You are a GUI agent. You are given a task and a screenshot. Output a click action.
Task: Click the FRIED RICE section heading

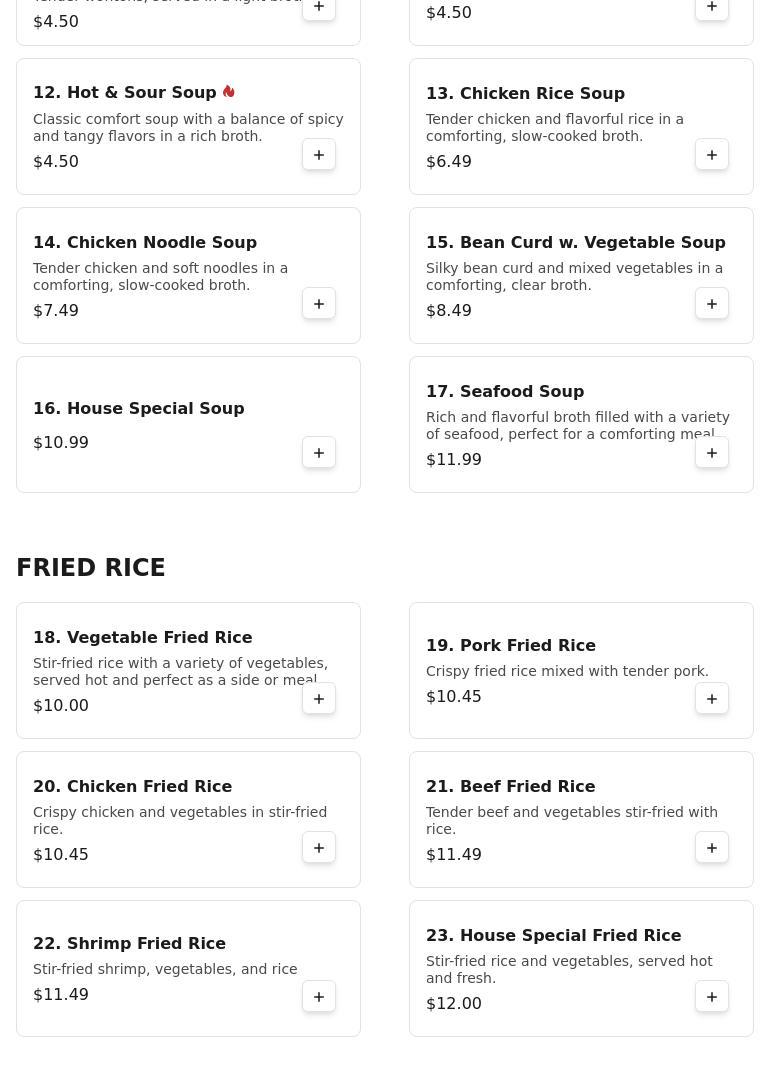[x=91, y=568]
